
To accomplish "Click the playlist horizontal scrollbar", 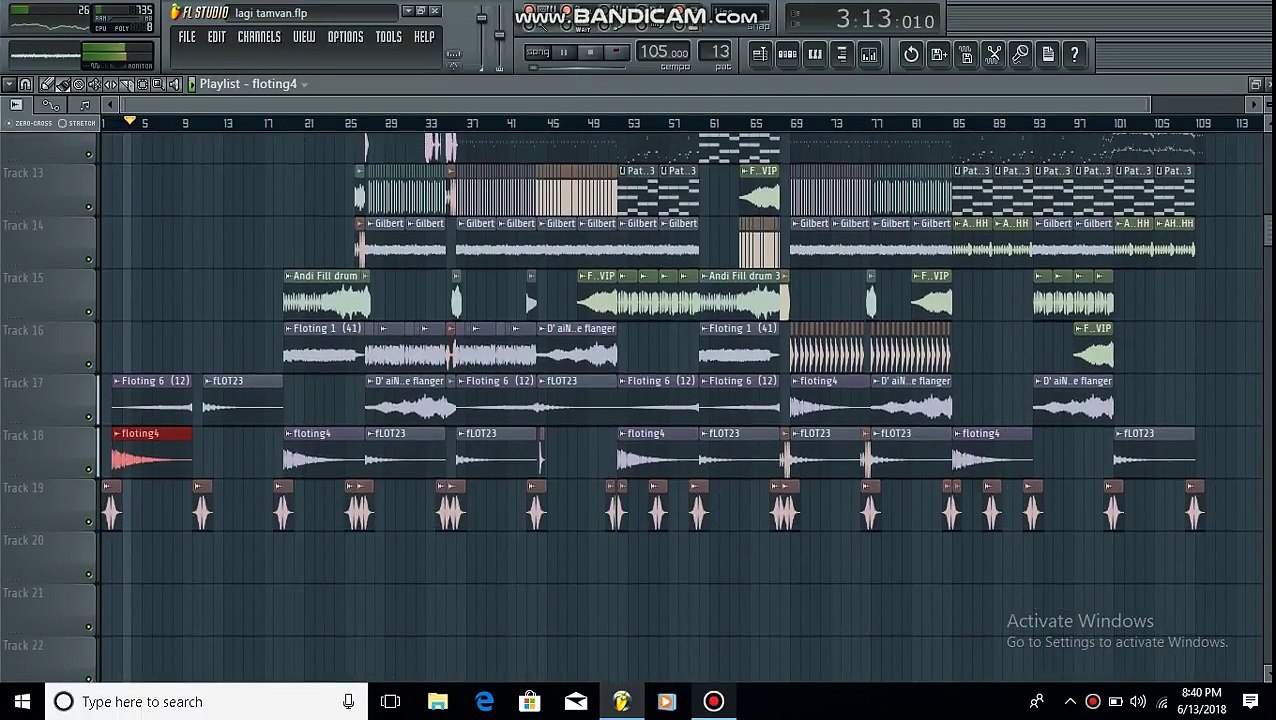I will click(635, 105).
